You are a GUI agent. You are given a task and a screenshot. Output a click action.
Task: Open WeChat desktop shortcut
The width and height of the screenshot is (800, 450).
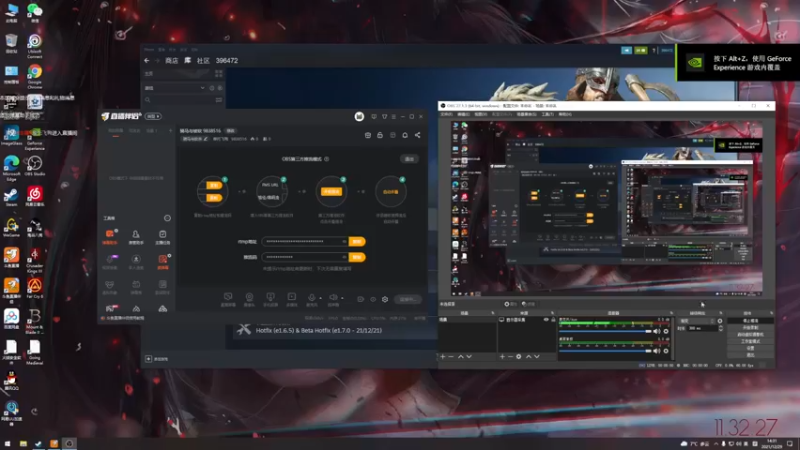tap(35, 11)
